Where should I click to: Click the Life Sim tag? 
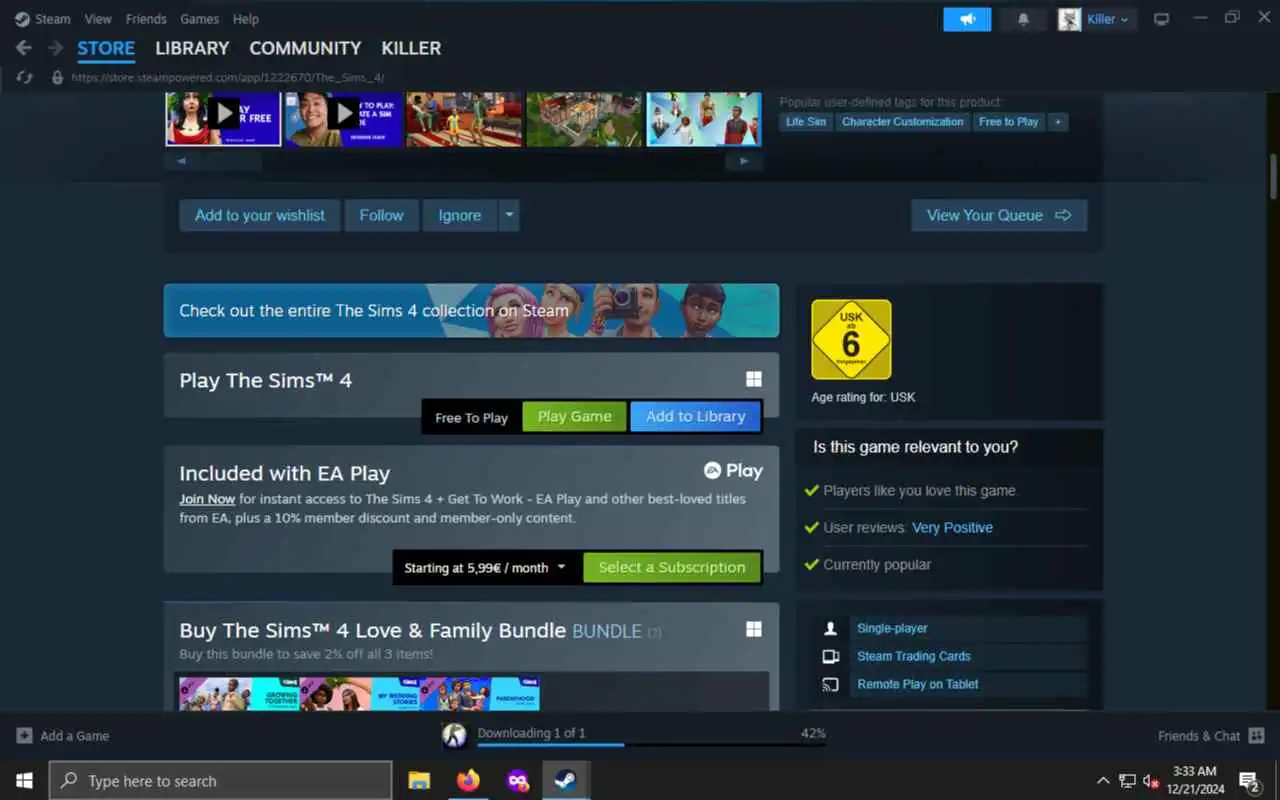click(806, 122)
